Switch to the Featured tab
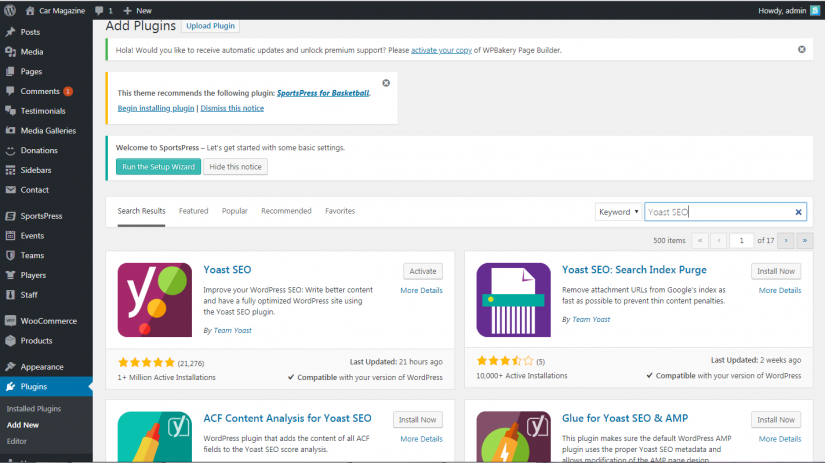The width and height of the screenshot is (825, 463). [193, 211]
